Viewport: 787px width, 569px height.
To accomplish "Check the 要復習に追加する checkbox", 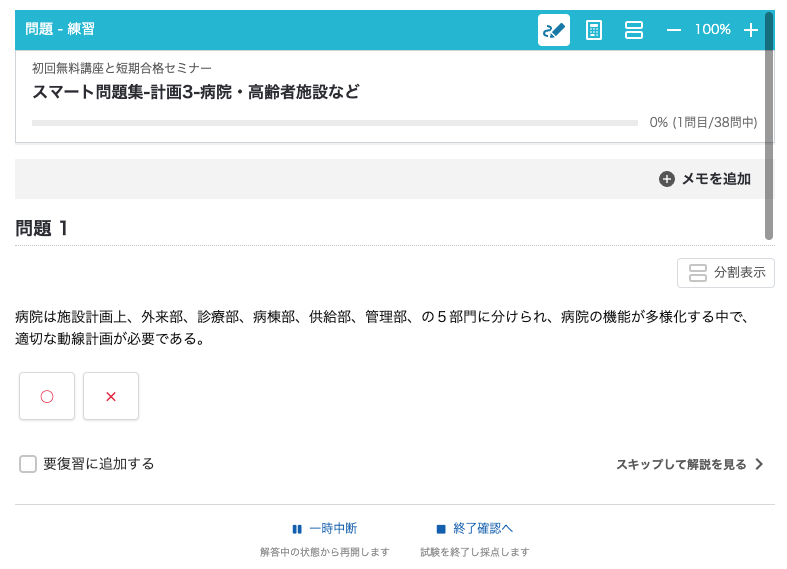I will [x=28, y=464].
